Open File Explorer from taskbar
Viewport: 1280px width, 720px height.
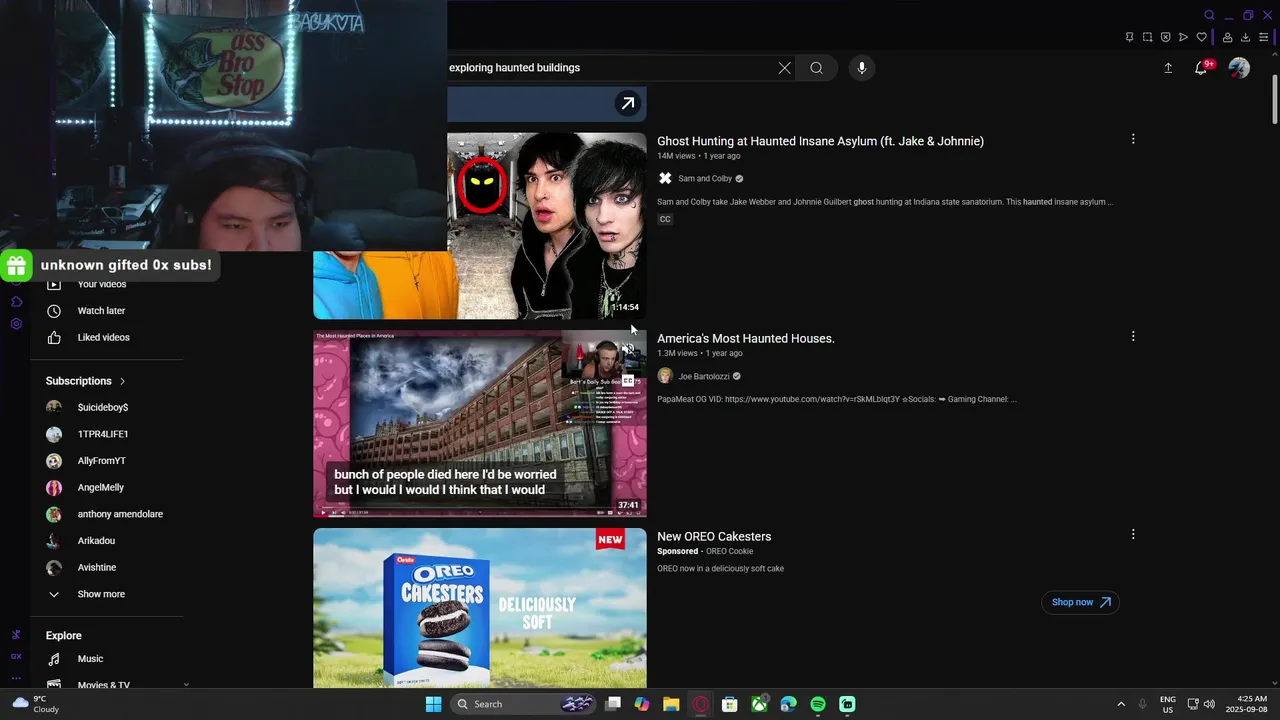(x=671, y=704)
